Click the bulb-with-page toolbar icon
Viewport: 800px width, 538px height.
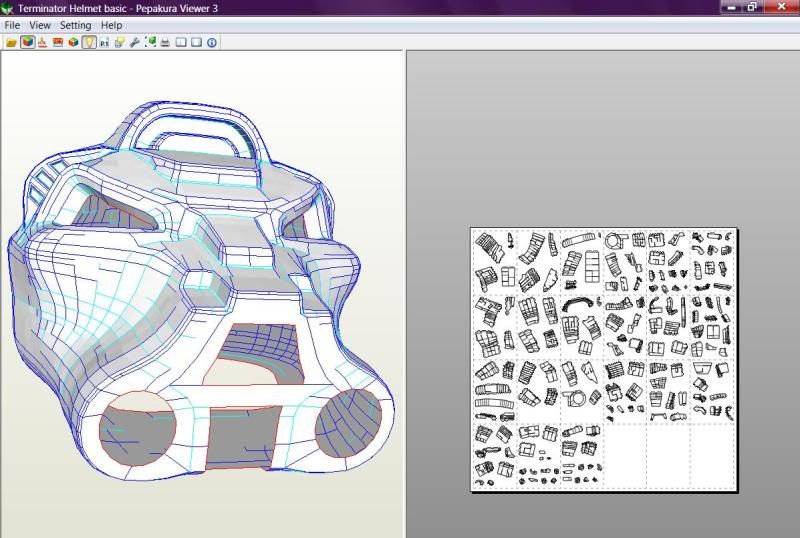(x=119, y=42)
